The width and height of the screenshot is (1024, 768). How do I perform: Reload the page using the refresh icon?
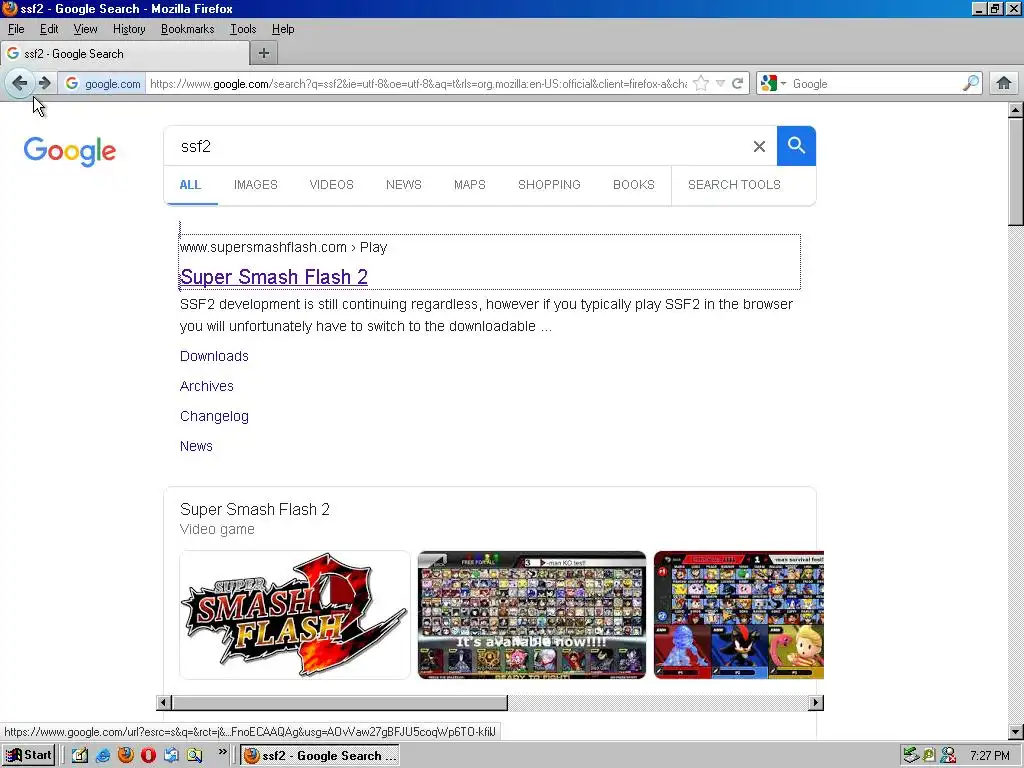737,84
